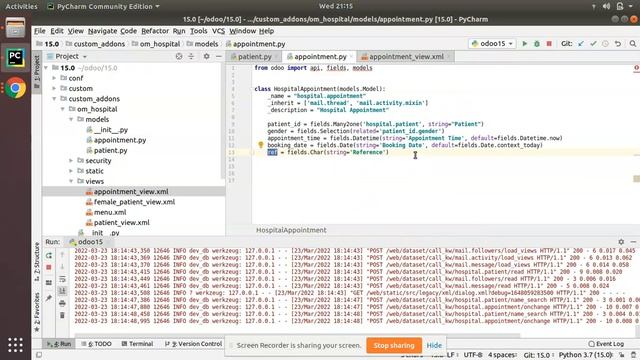640x360 pixels.
Task: Hide the Project tool window
Action: tap(219, 56)
